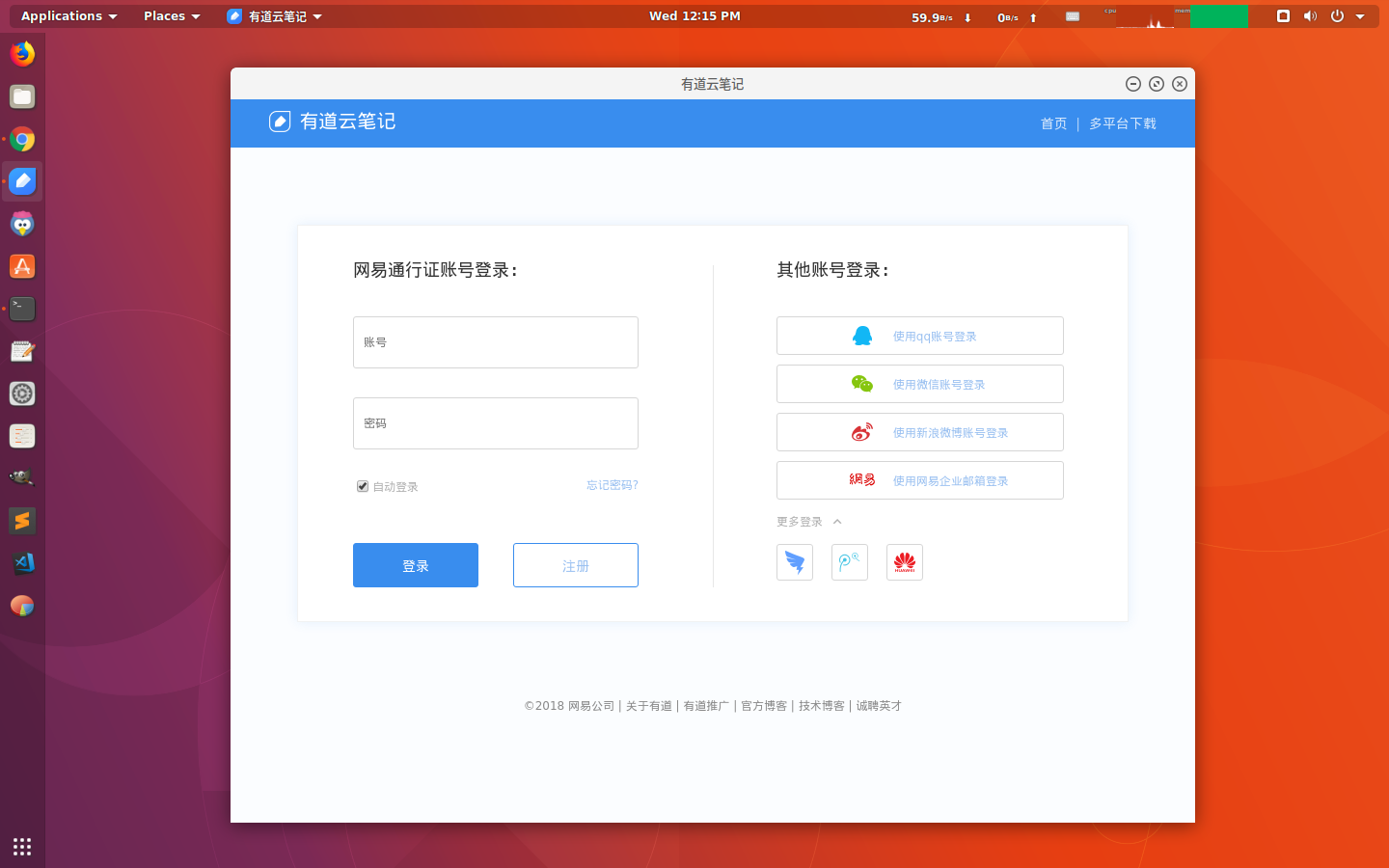Launch the Text Editor notepad dock icon

coord(22,351)
